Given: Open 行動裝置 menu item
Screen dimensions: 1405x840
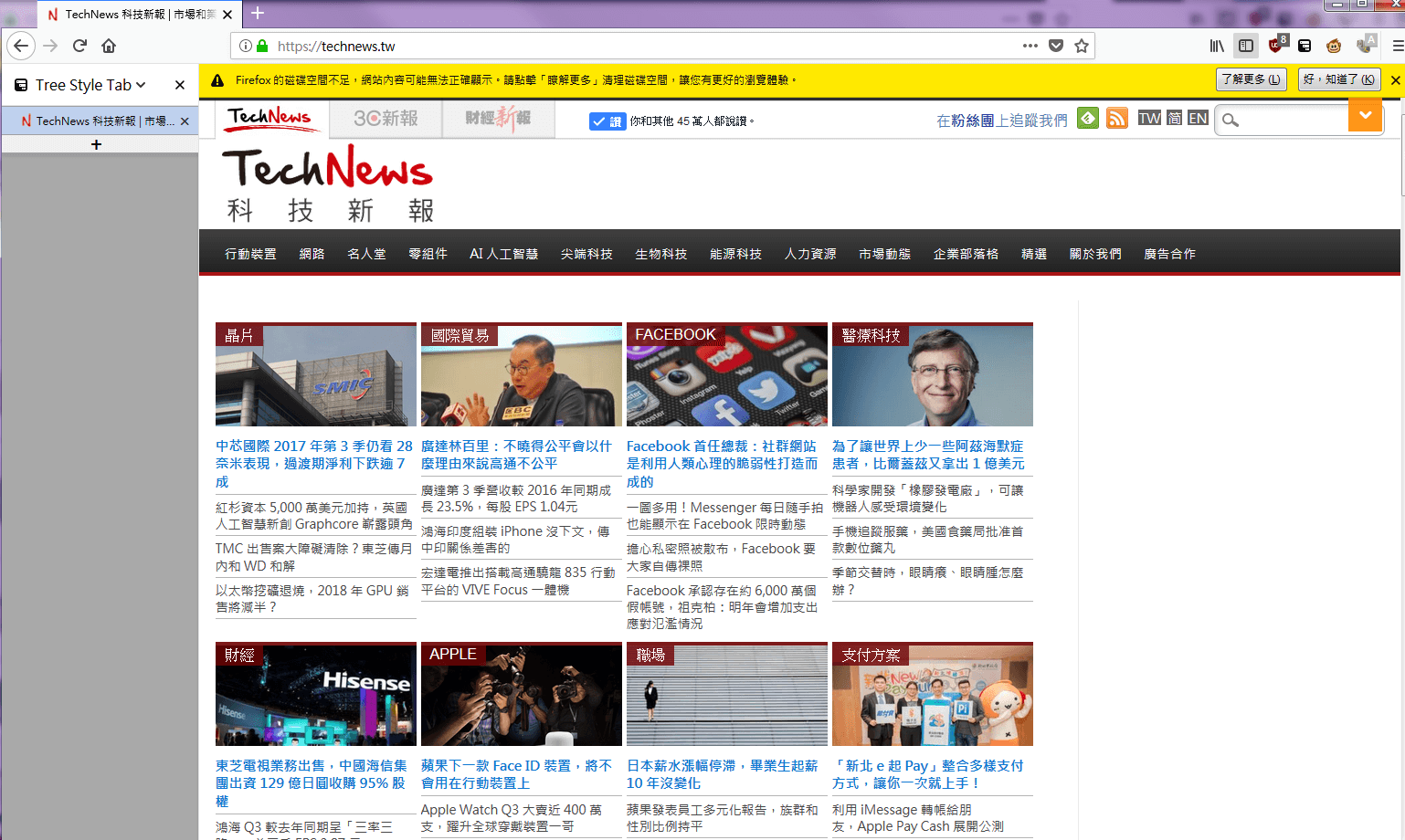Looking at the screenshot, I should (250, 254).
